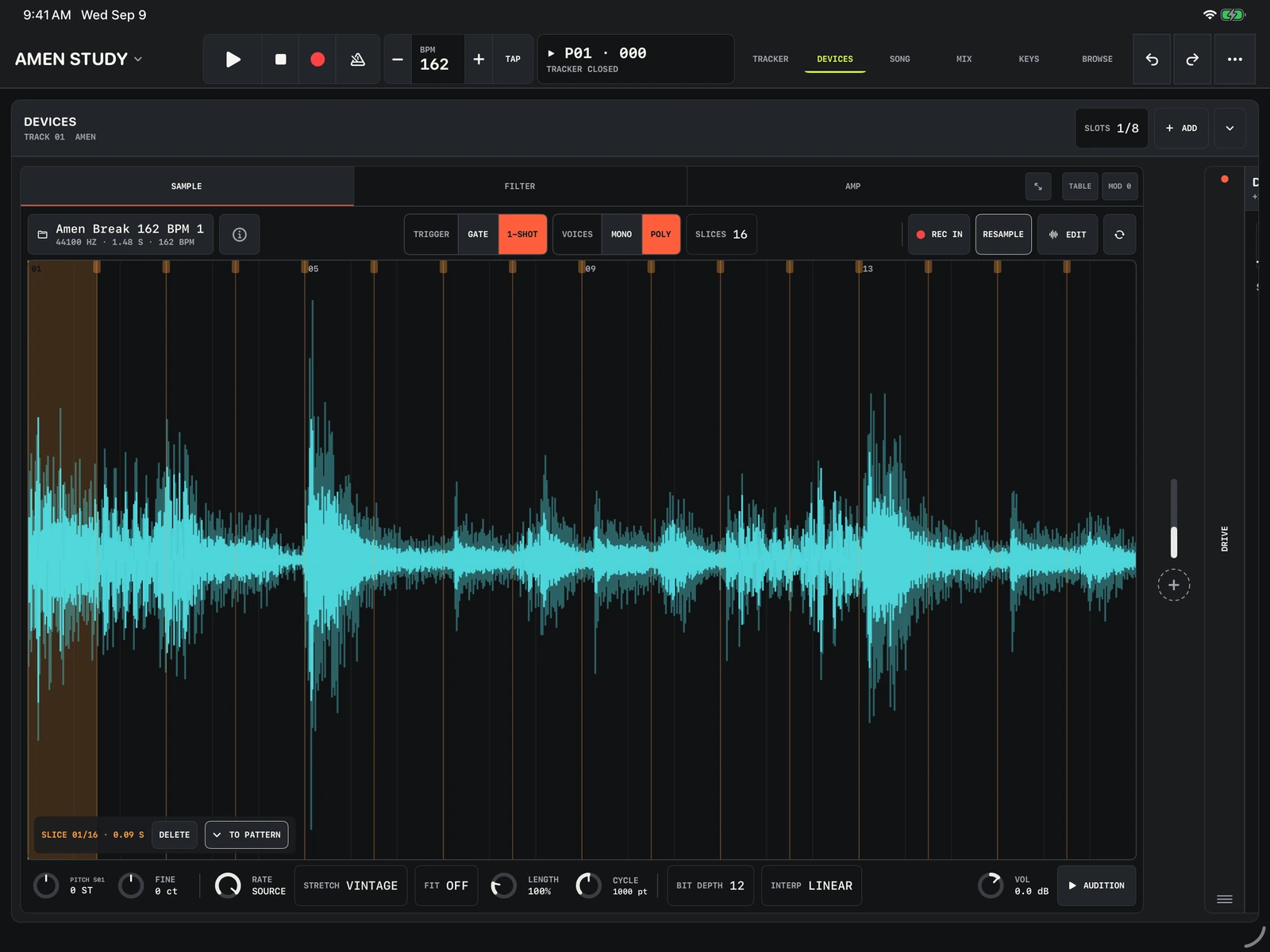Click the reload sample circular-arrows icon
The image size is (1270, 952).
[x=1119, y=234]
